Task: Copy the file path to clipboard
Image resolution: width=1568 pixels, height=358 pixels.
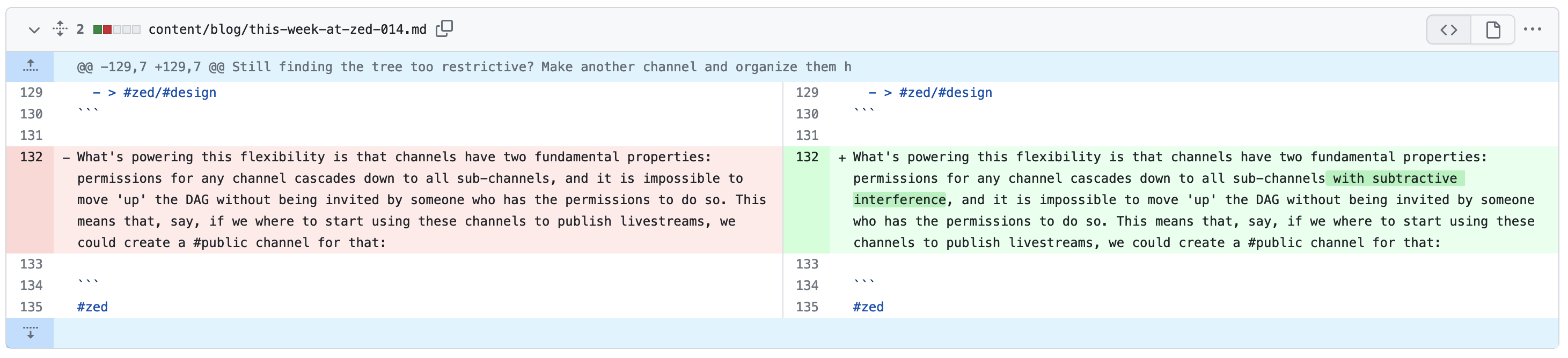Action: [x=444, y=28]
